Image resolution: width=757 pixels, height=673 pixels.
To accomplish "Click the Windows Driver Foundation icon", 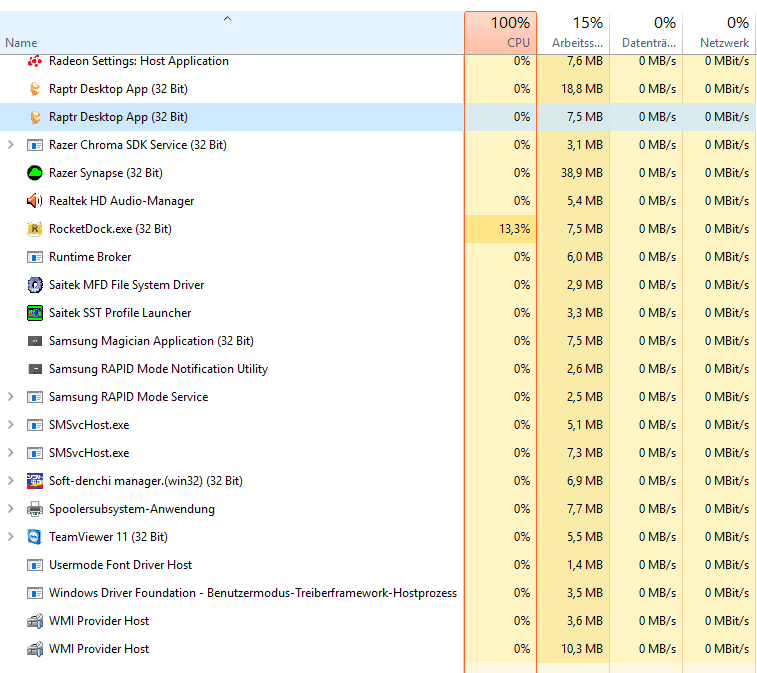I will 35,593.
